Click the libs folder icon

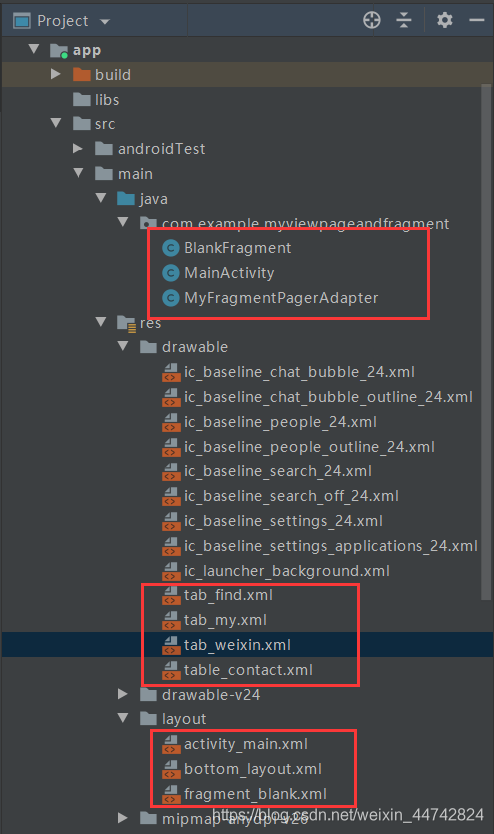(x=81, y=99)
